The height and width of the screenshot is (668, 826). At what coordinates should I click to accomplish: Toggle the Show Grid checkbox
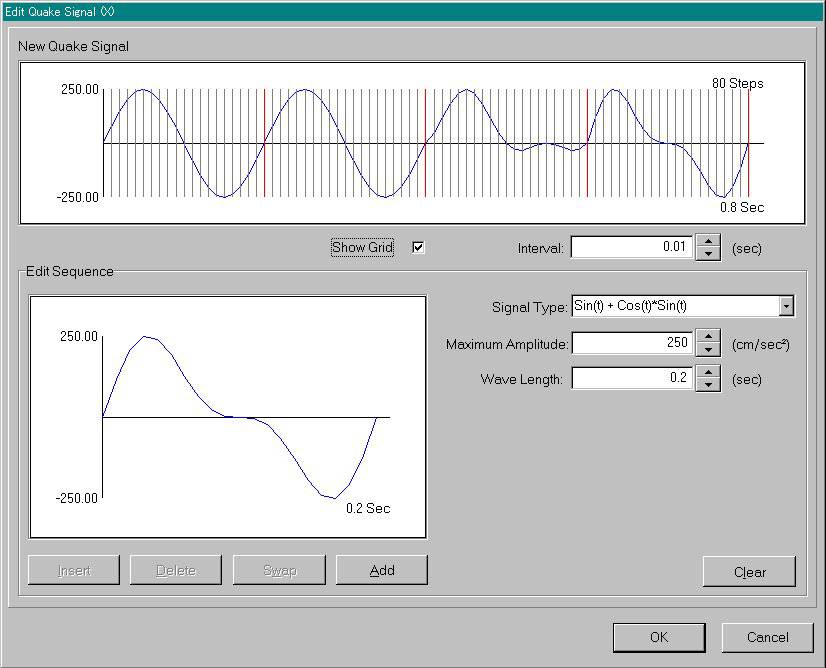418,248
